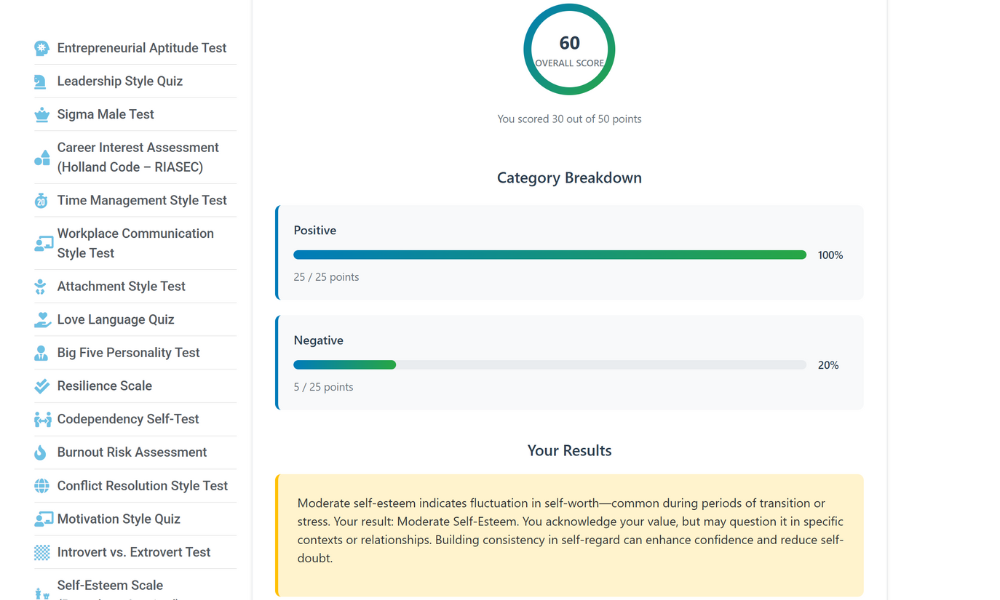The height and width of the screenshot is (600, 1000).
Task: Click the Entrepreneurial Aptitude Test icon
Action: point(41,47)
